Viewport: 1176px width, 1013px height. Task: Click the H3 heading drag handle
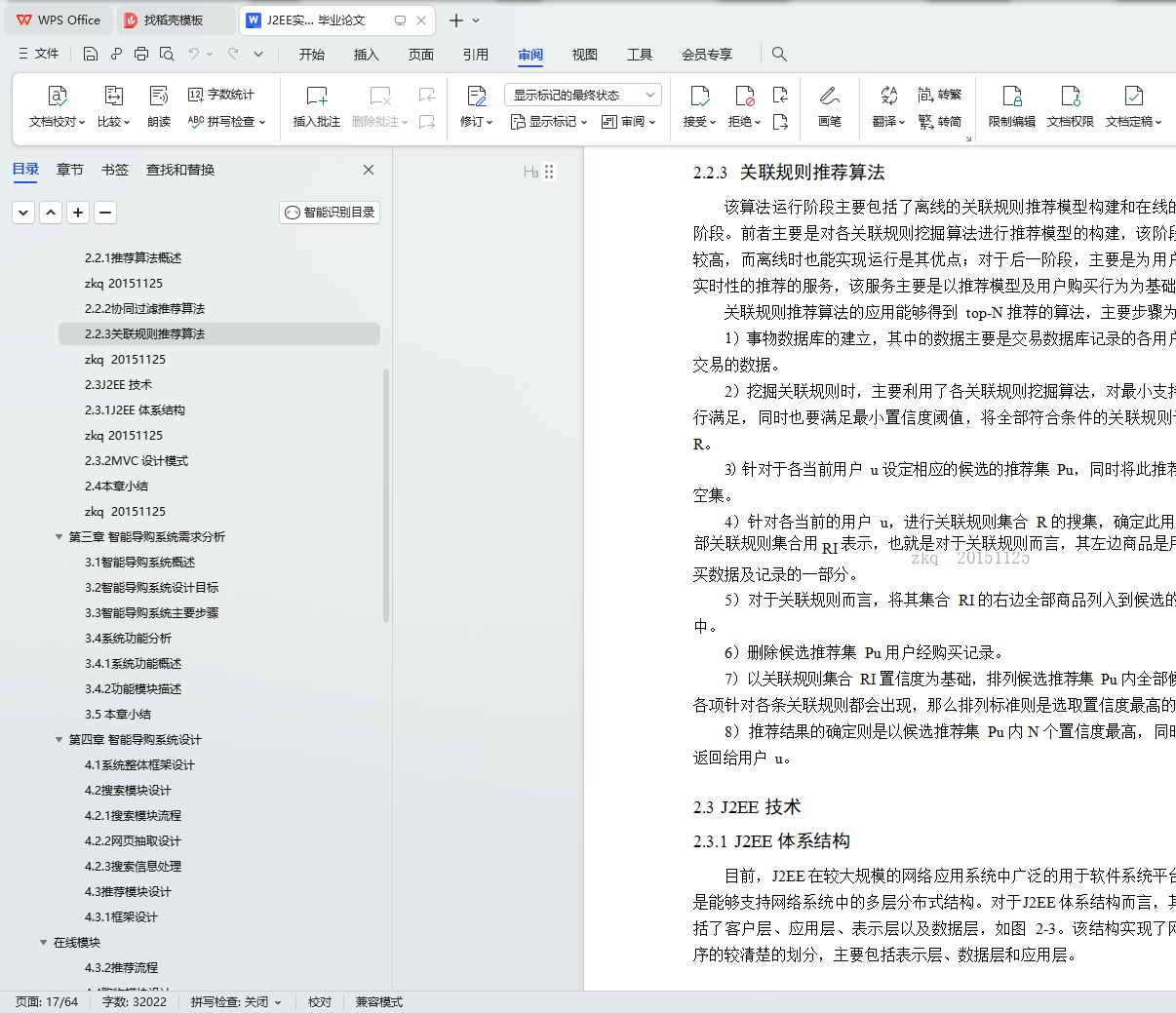click(549, 172)
